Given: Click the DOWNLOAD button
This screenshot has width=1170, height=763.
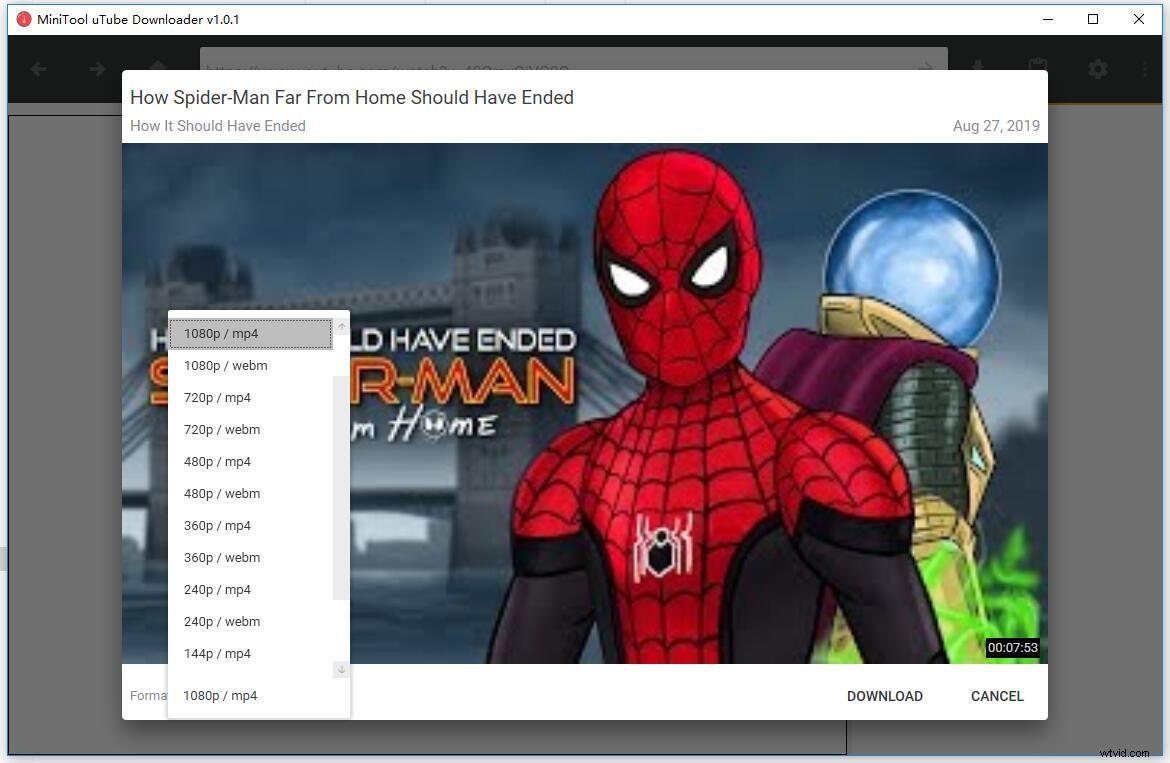Looking at the screenshot, I should click(884, 696).
